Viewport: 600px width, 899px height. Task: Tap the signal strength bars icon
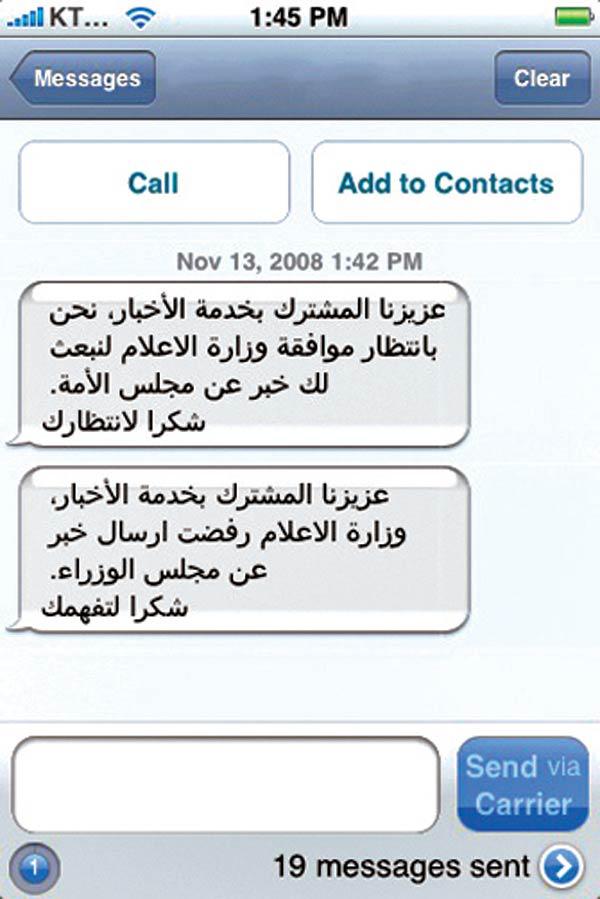coord(24,16)
